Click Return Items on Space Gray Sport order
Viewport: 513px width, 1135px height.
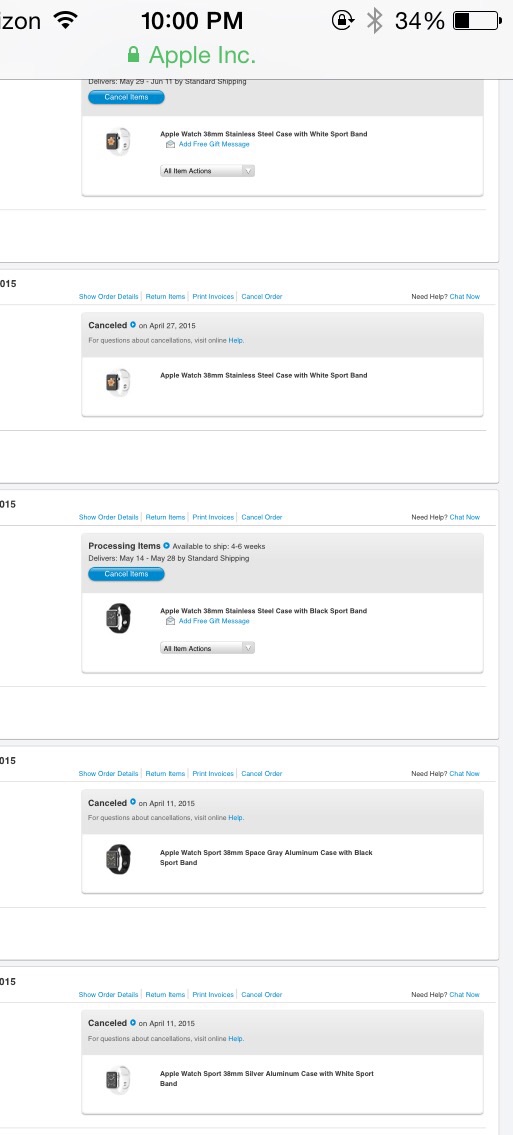166,774
